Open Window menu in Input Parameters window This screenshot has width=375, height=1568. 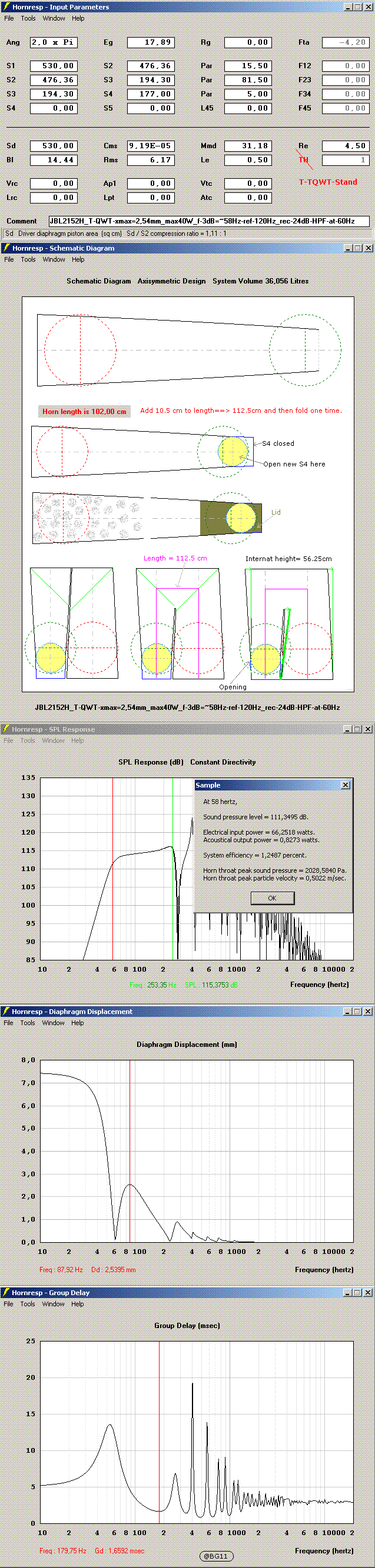(x=54, y=18)
